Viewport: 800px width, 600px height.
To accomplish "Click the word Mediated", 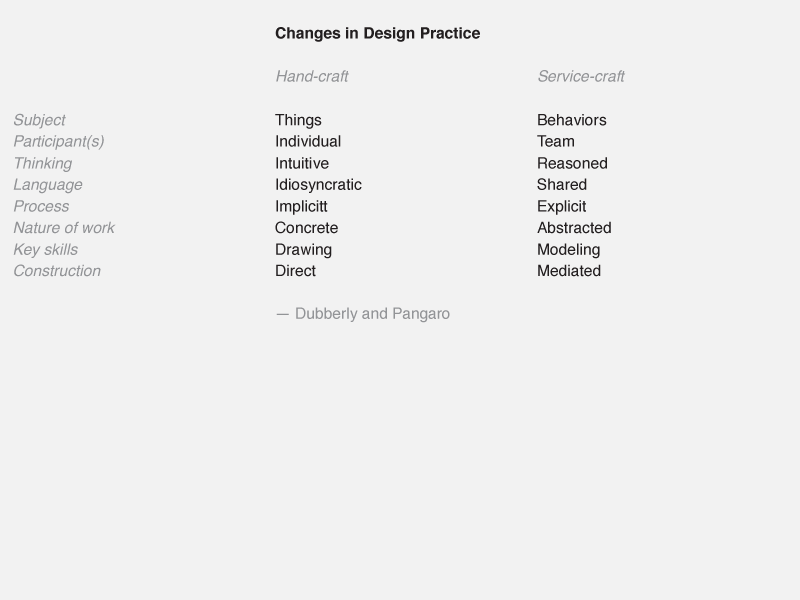I will click(569, 271).
